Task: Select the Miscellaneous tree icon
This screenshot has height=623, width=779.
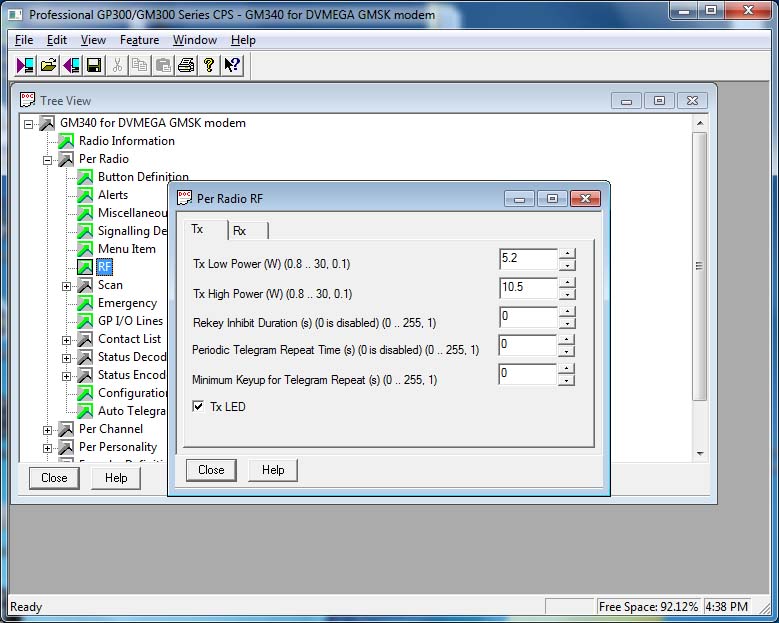Action: click(85, 213)
